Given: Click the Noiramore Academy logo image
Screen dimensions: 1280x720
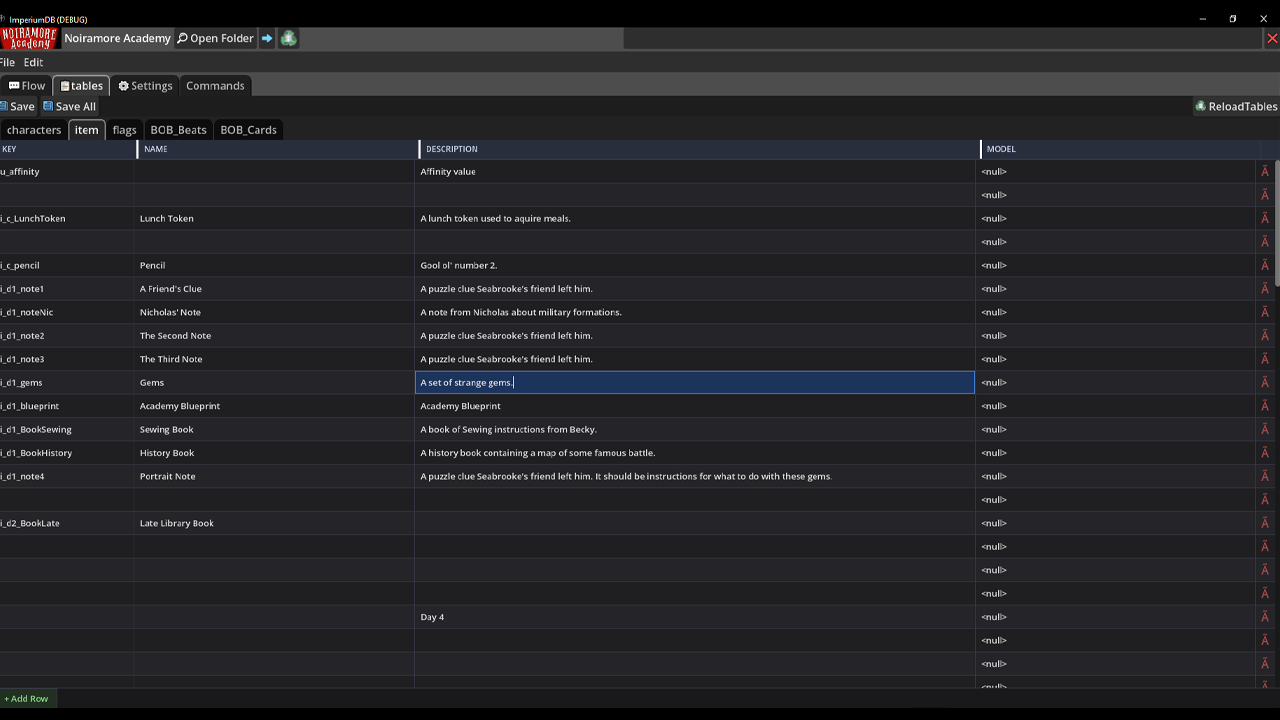Looking at the screenshot, I should (30, 38).
